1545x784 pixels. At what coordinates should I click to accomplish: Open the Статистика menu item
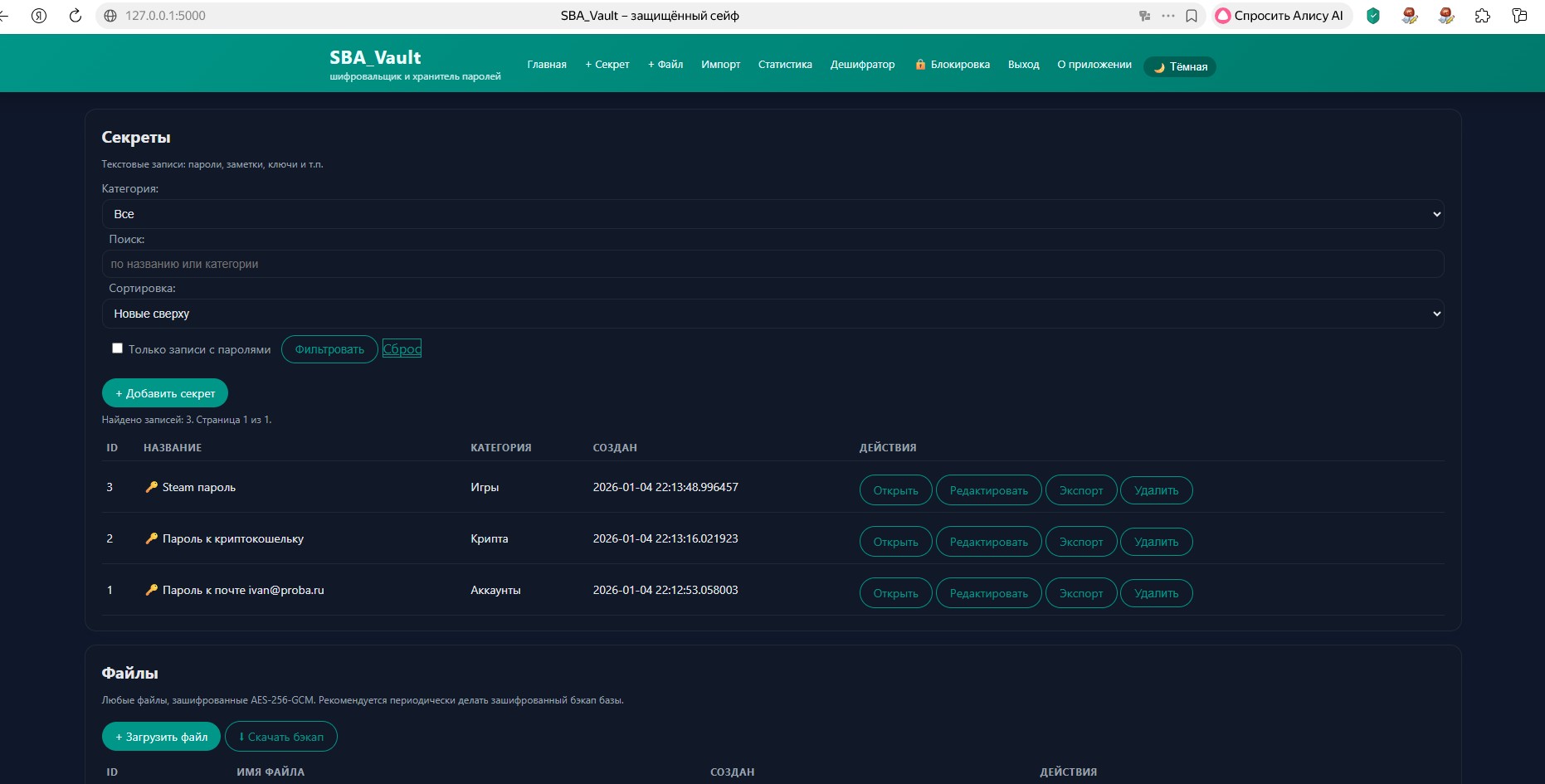[x=784, y=64]
